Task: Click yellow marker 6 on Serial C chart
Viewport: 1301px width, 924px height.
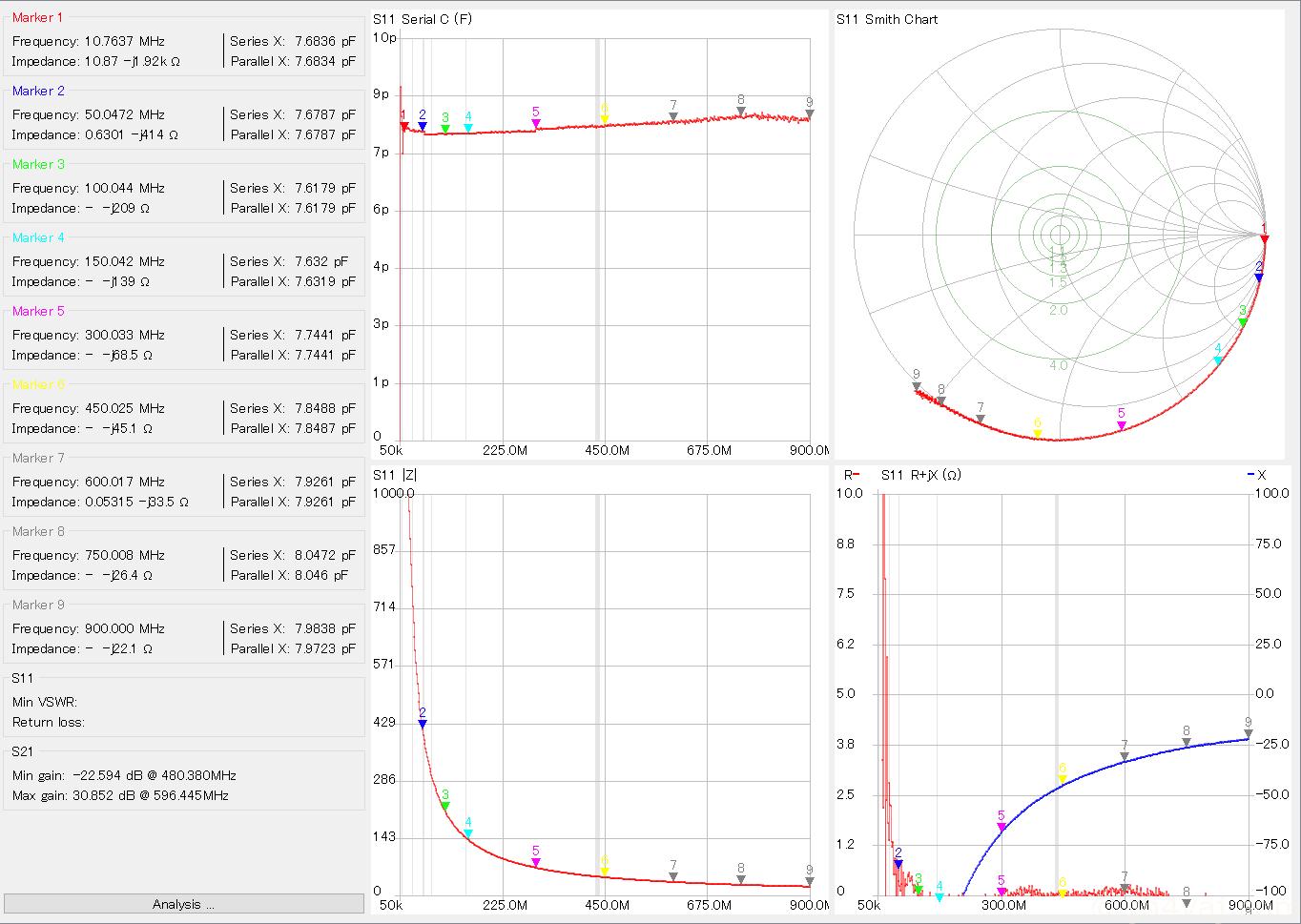Action: (605, 119)
